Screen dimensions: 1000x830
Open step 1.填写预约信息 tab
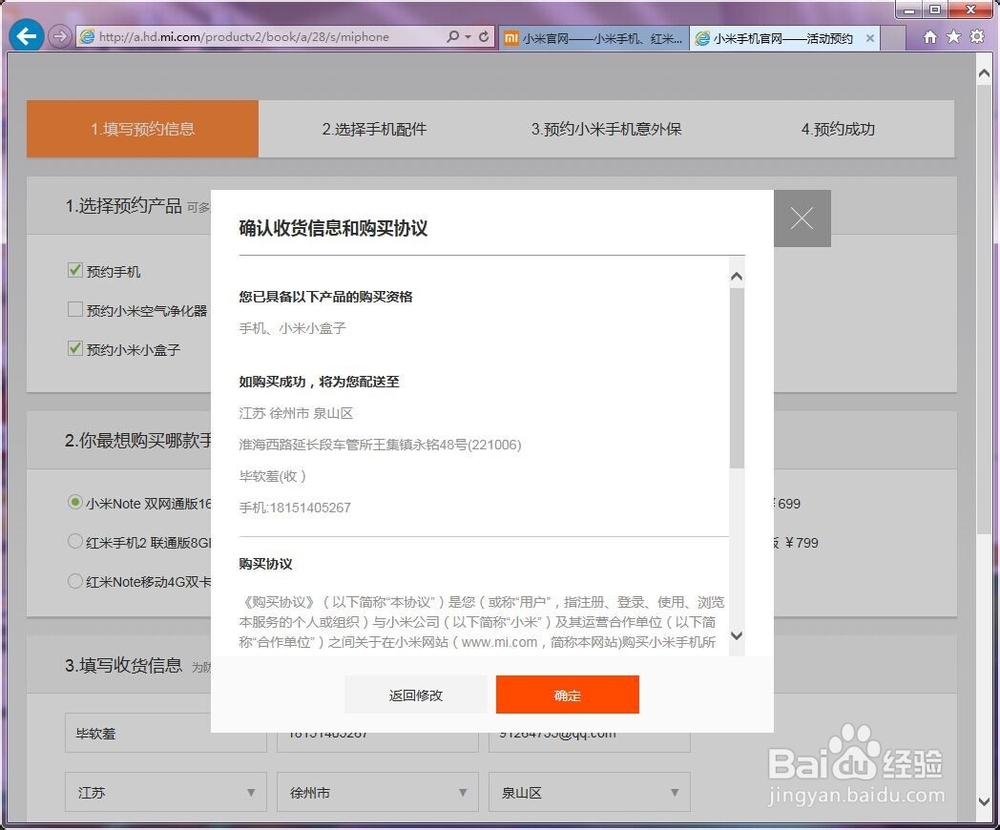tap(143, 129)
